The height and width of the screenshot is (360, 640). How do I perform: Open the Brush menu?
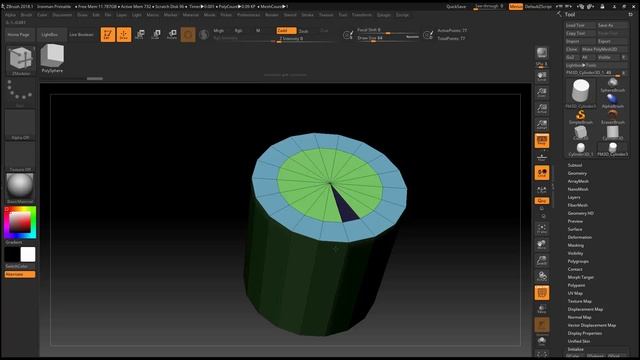[26, 15]
